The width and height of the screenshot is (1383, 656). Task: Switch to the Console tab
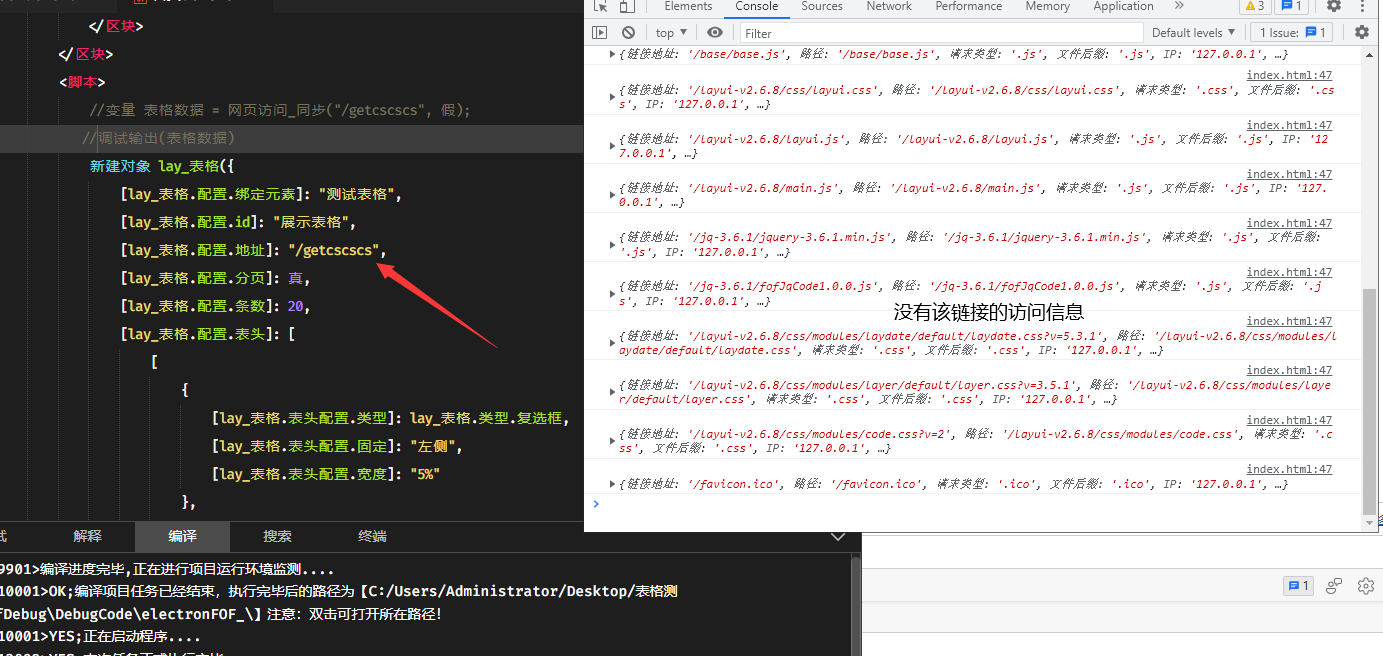click(757, 6)
